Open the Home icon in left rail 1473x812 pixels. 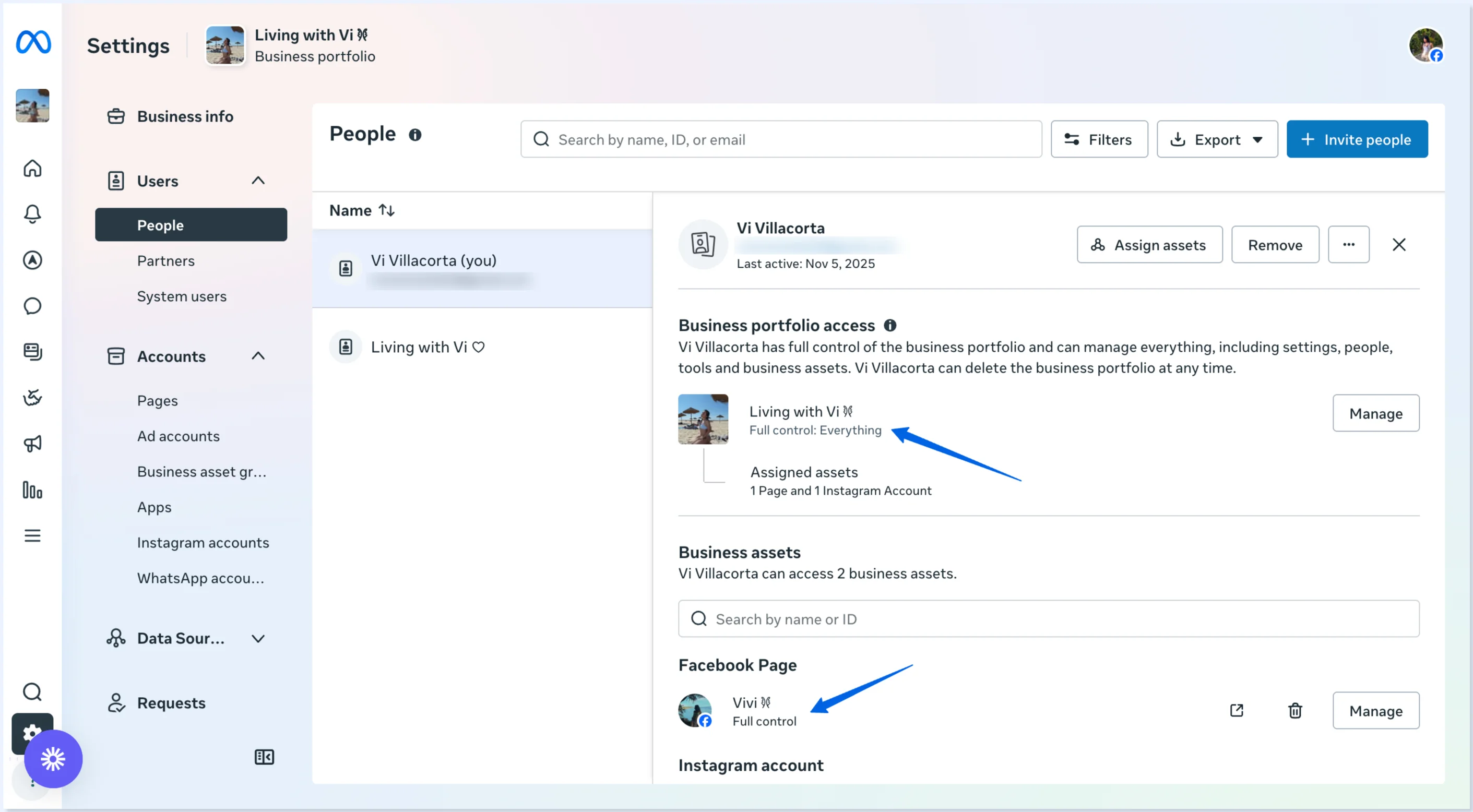pyautogui.click(x=32, y=169)
